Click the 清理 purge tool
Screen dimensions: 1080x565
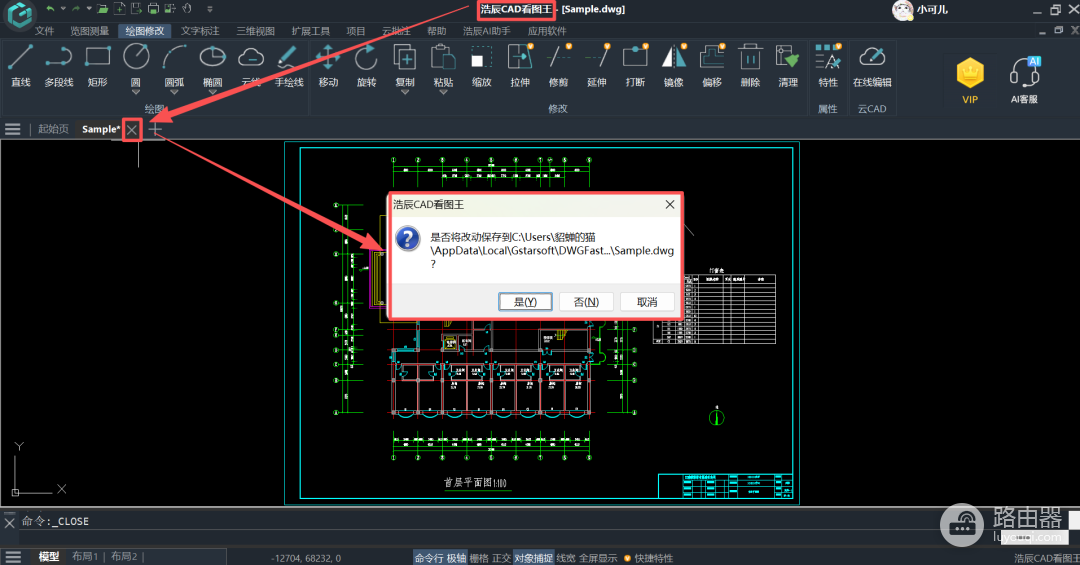point(788,66)
